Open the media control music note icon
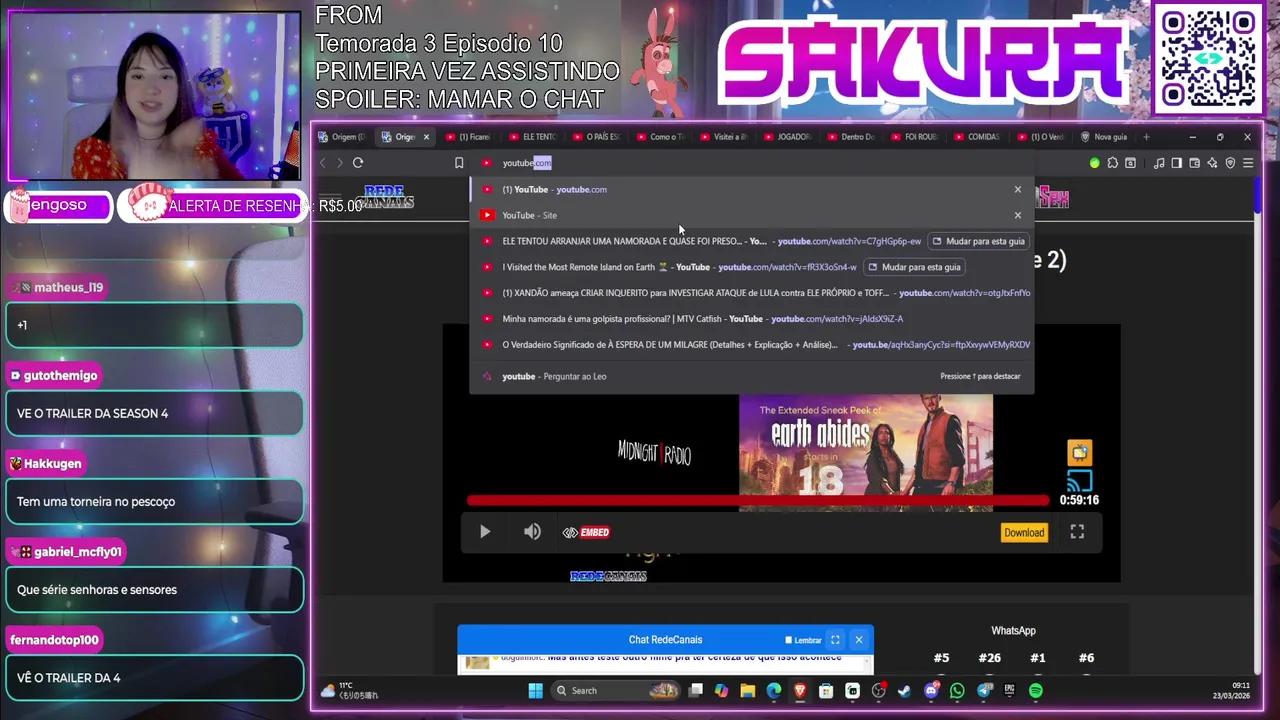1280x720 pixels. [x=1159, y=163]
